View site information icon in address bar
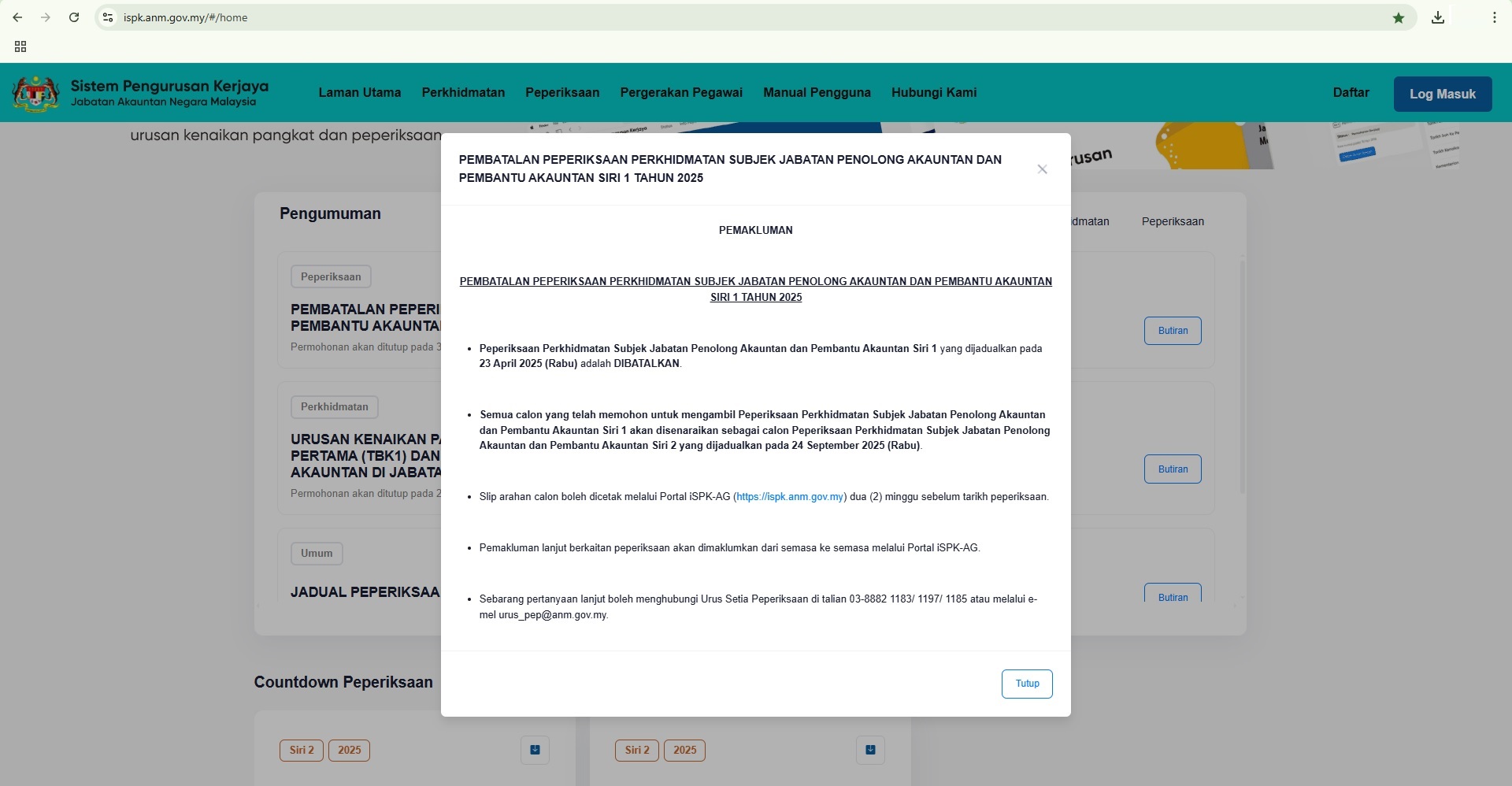The height and width of the screenshot is (786, 1512). (108, 17)
